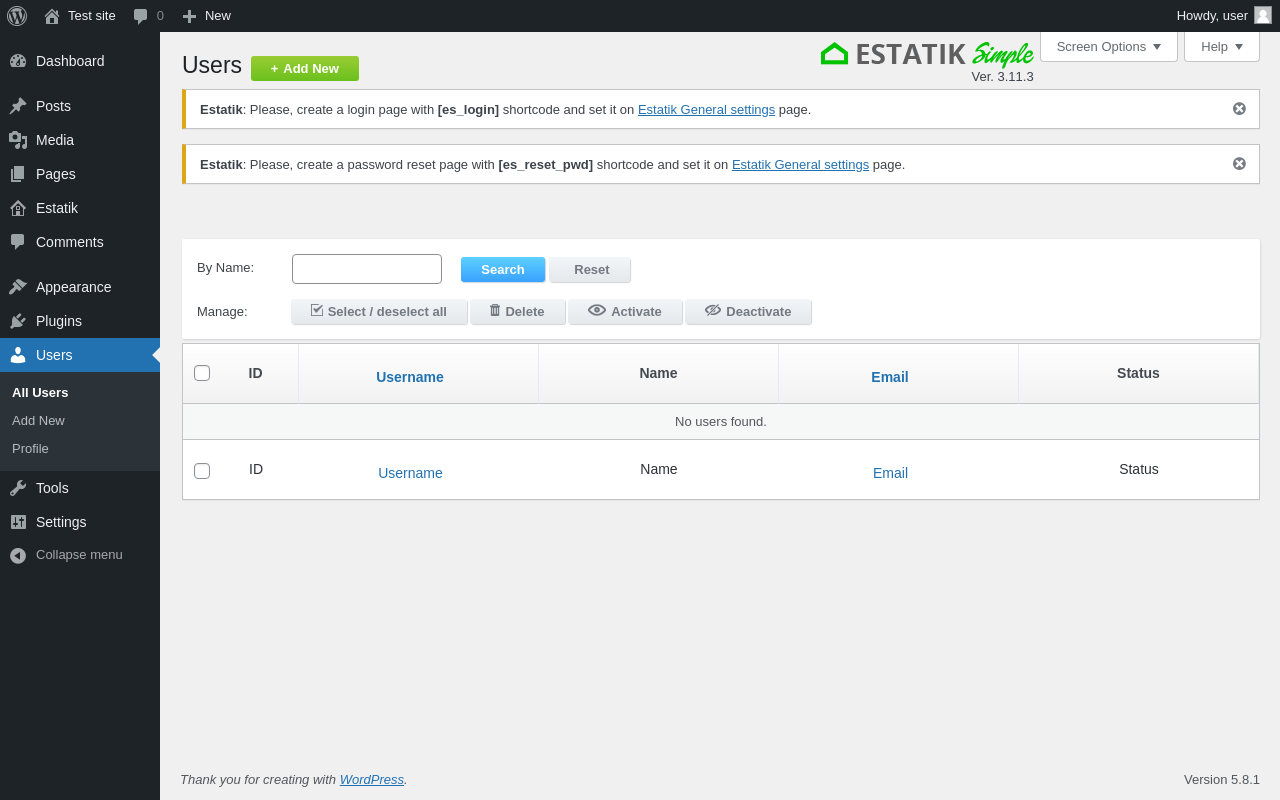Click the Settings sliders icon

coord(18,522)
